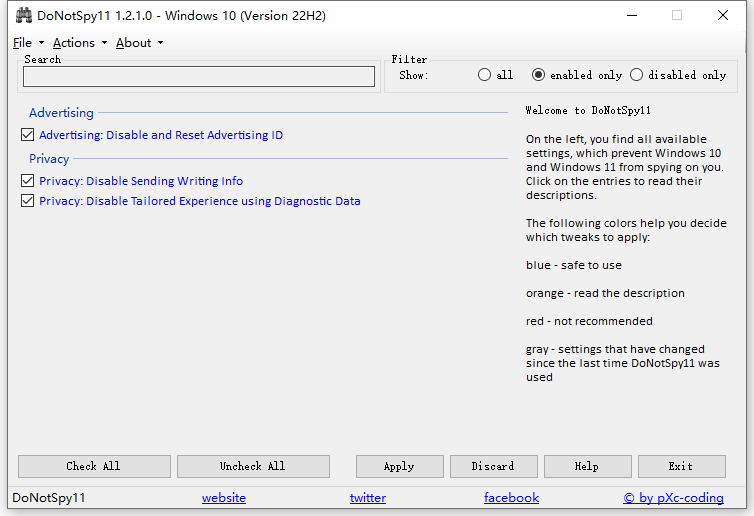754x516 pixels.
Task: Click the 'Welcome to DoNotSpy11' heading
Action: pos(588,111)
